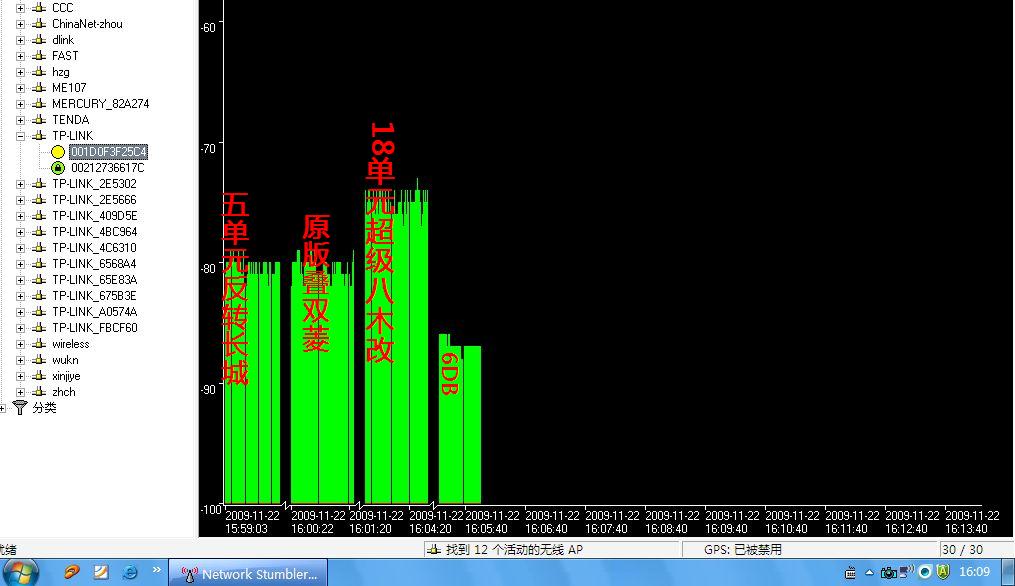The height and width of the screenshot is (586, 1015).
Task: Select the TENDA SSID entry
Action: [71, 120]
